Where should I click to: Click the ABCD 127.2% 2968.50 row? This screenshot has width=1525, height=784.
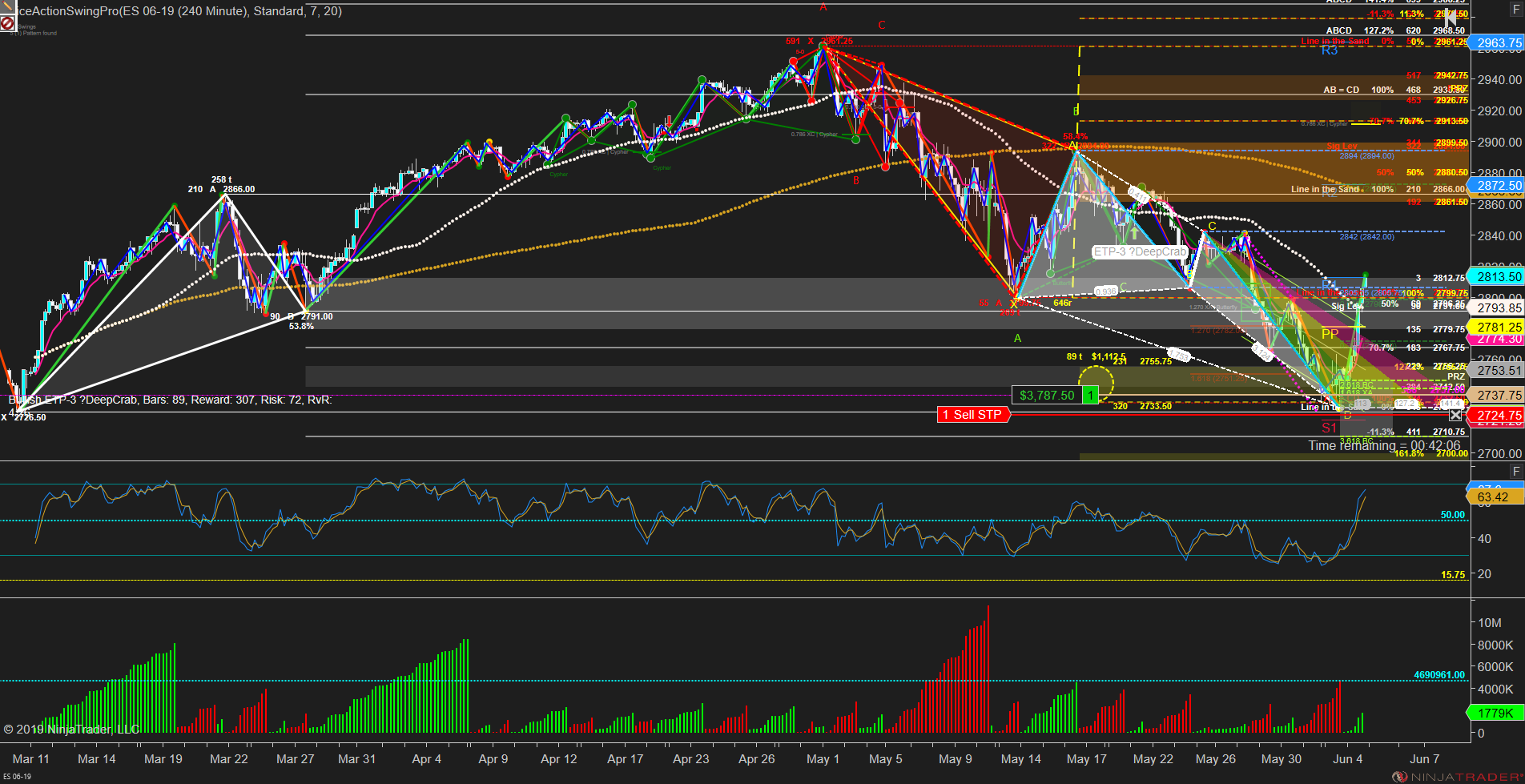pos(1396,30)
